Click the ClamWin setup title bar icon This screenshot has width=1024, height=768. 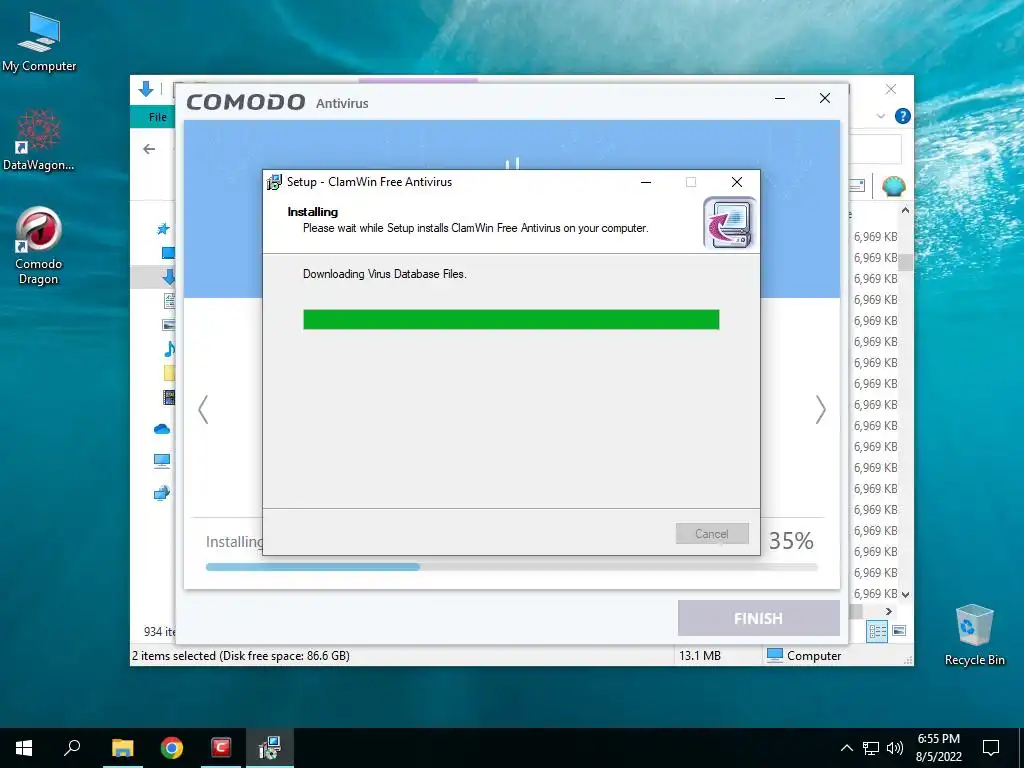tap(274, 182)
